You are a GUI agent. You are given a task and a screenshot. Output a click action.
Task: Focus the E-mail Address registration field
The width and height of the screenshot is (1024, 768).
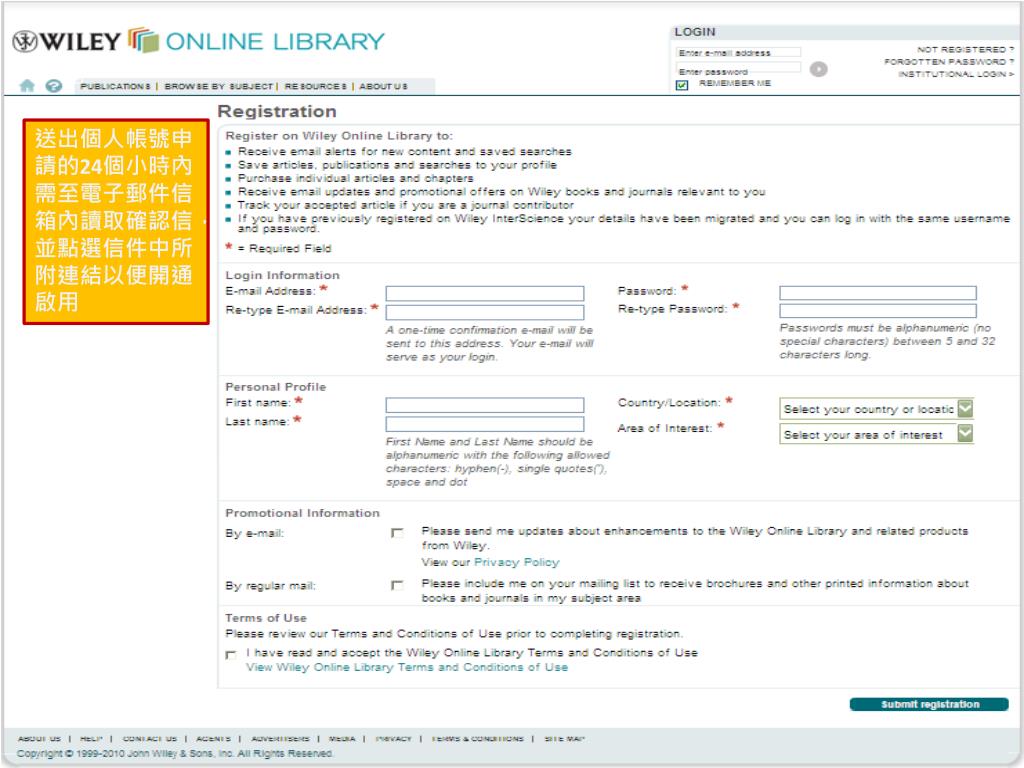point(485,293)
